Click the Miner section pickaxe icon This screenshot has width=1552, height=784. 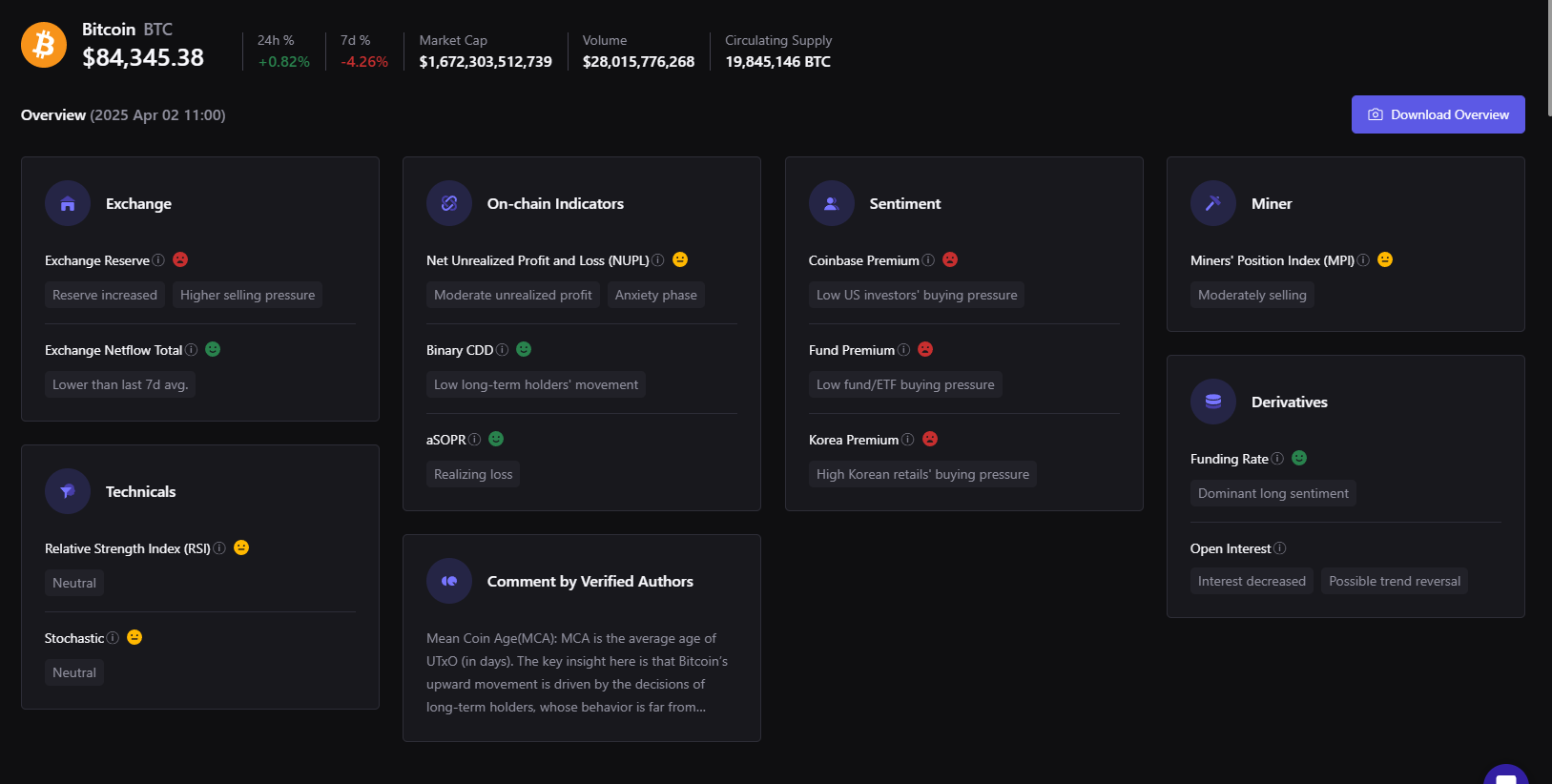[x=1212, y=203]
